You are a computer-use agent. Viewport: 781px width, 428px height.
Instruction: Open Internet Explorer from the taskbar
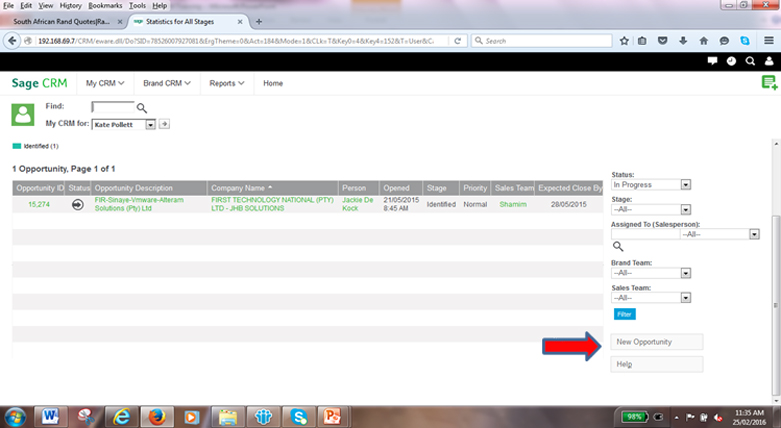point(121,416)
